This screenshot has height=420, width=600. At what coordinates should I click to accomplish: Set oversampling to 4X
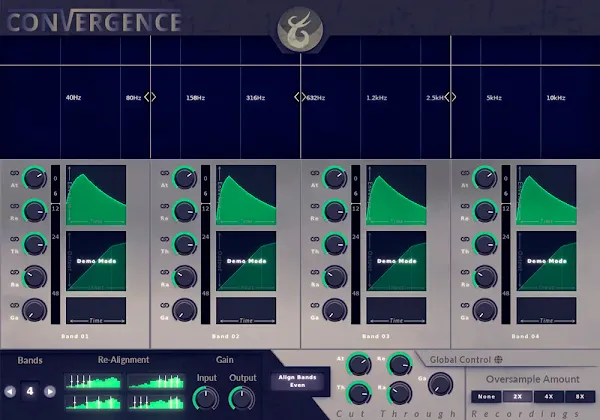549,397
